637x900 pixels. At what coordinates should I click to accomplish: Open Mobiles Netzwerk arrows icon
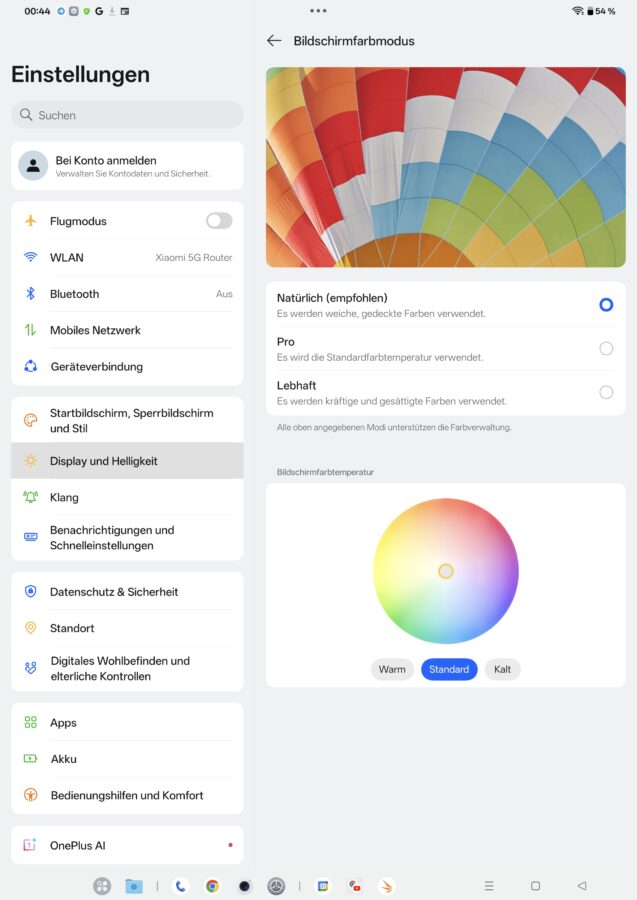[30, 330]
